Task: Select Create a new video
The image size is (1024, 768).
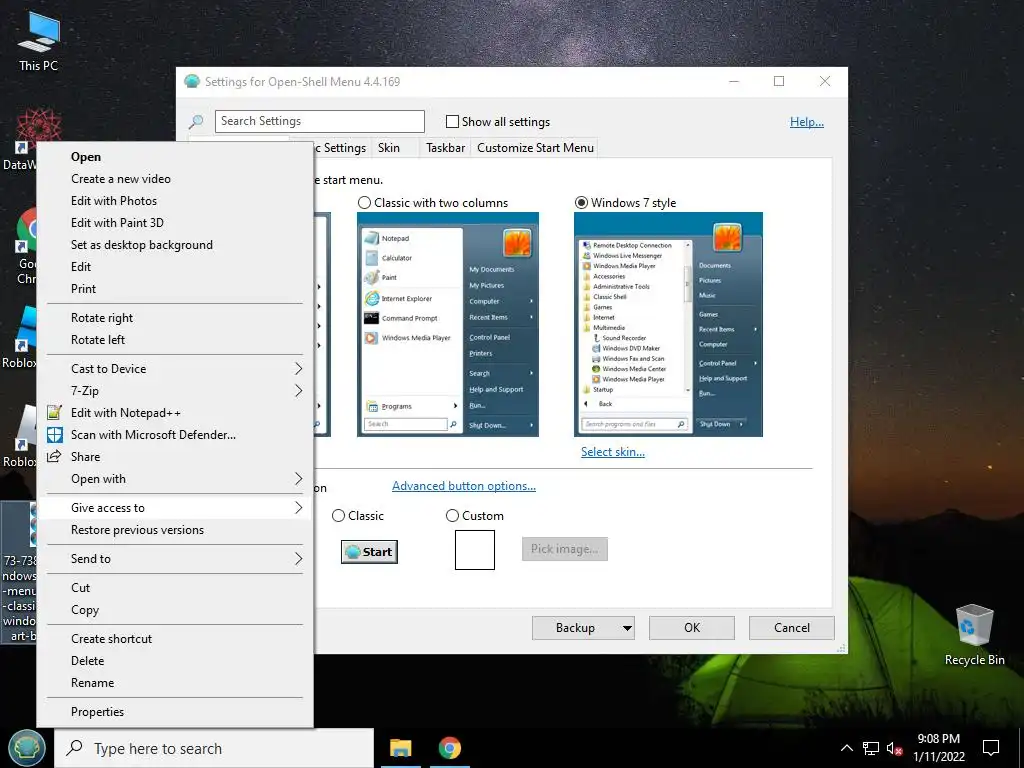Action: [175, 179]
